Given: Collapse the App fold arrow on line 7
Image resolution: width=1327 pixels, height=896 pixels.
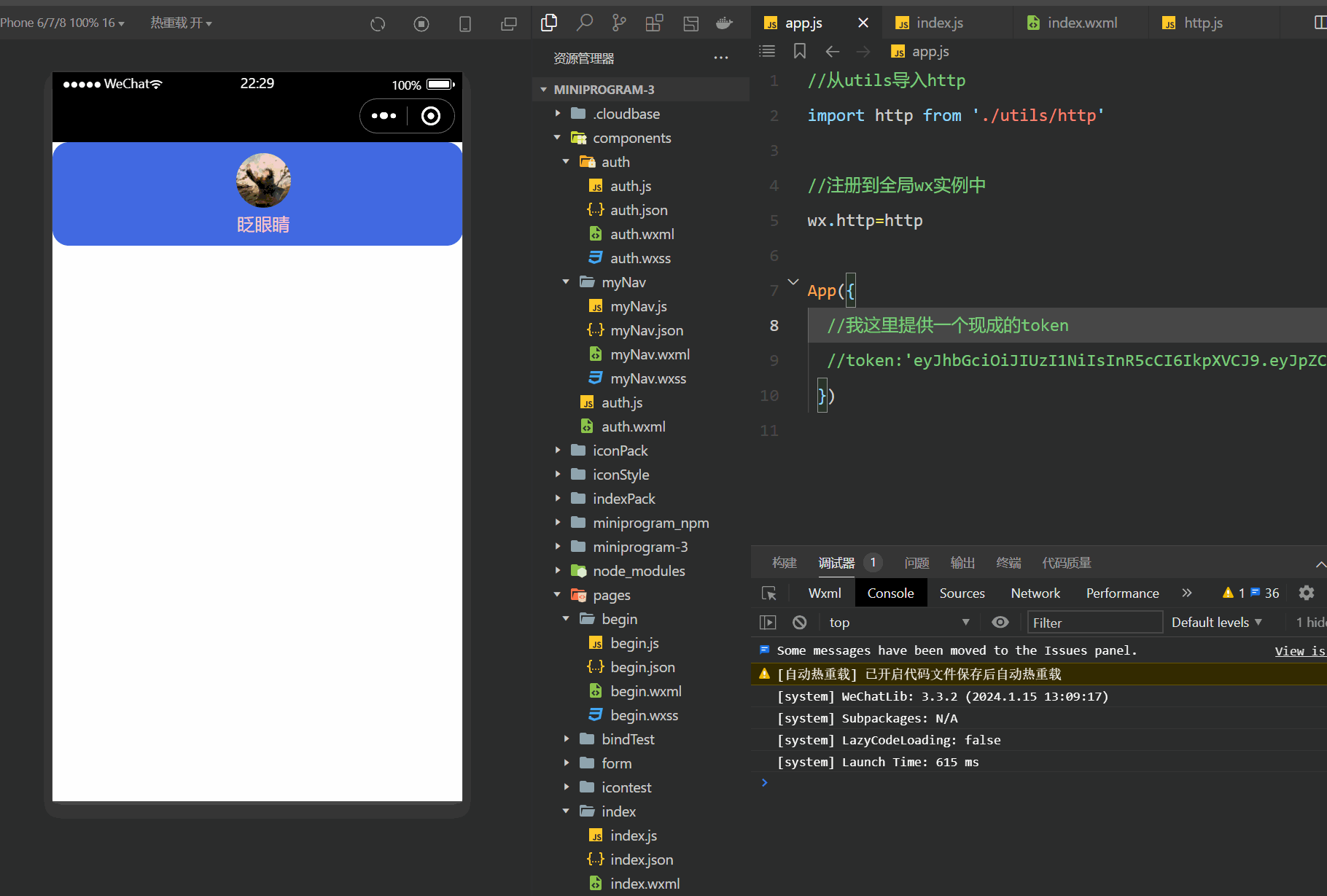Looking at the screenshot, I should tap(793, 282).
